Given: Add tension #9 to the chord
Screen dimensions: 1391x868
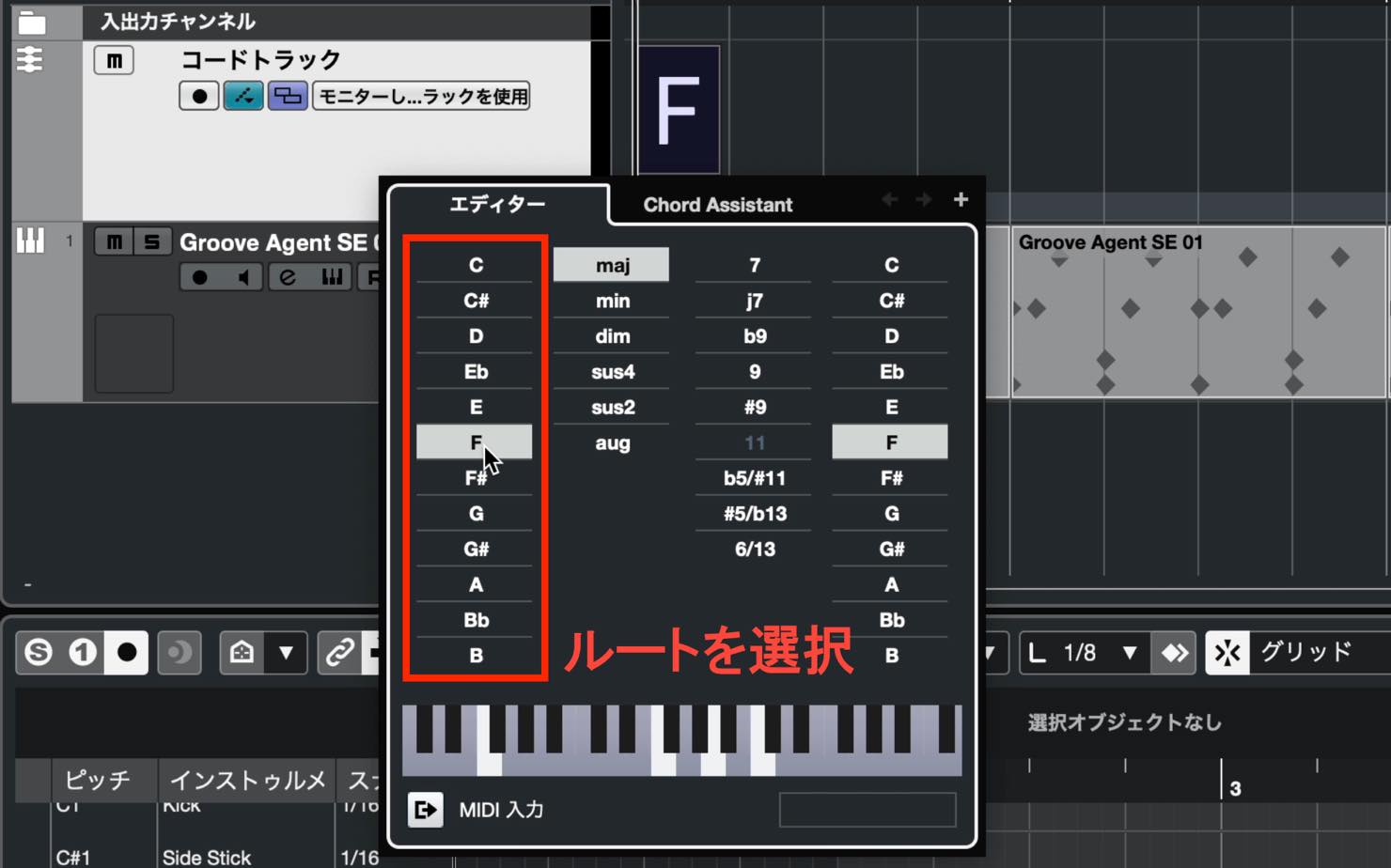Looking at the screenshot, I should [754, 408].
